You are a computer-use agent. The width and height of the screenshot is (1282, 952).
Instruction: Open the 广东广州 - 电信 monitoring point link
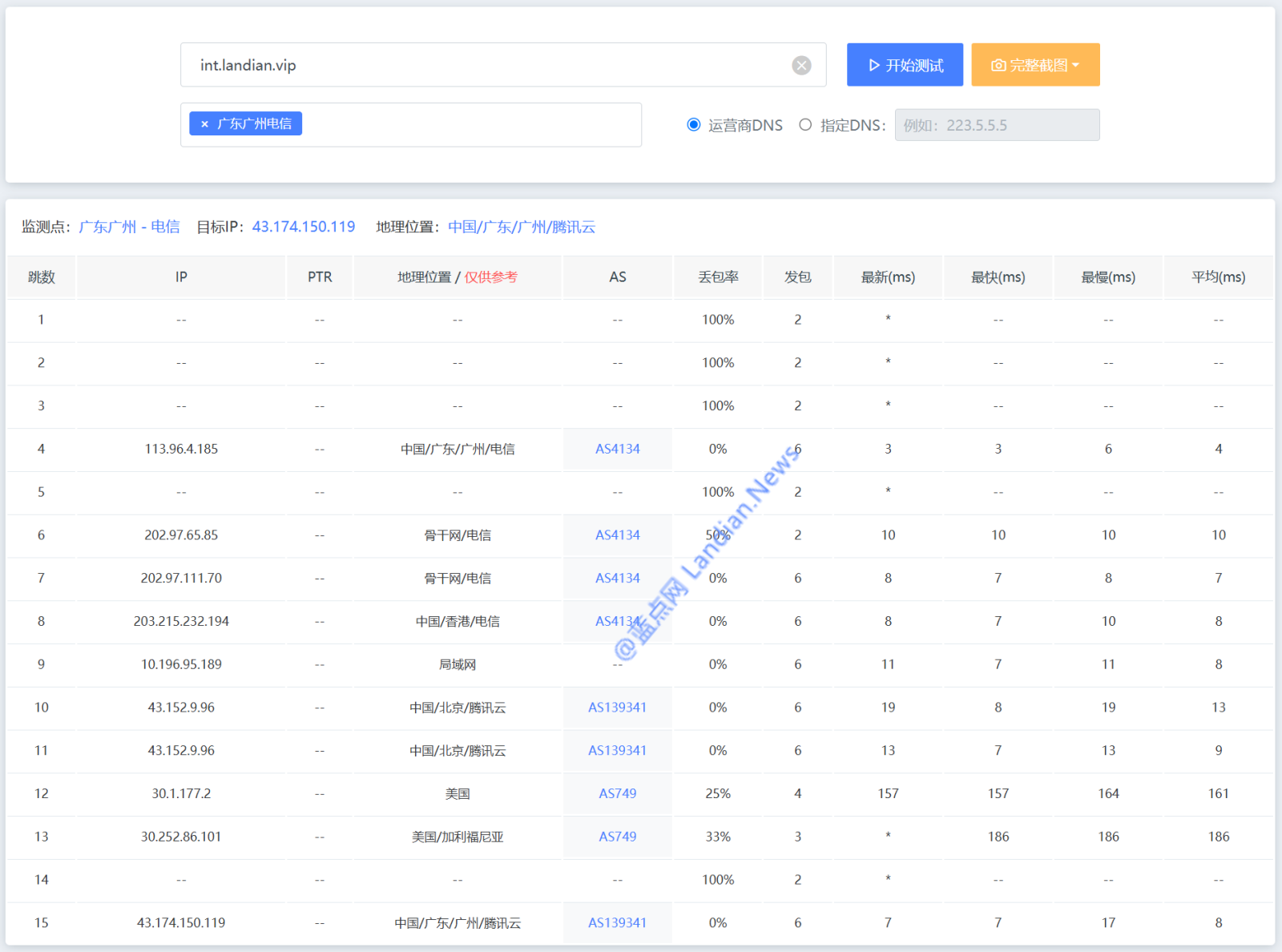pos(129,227)
